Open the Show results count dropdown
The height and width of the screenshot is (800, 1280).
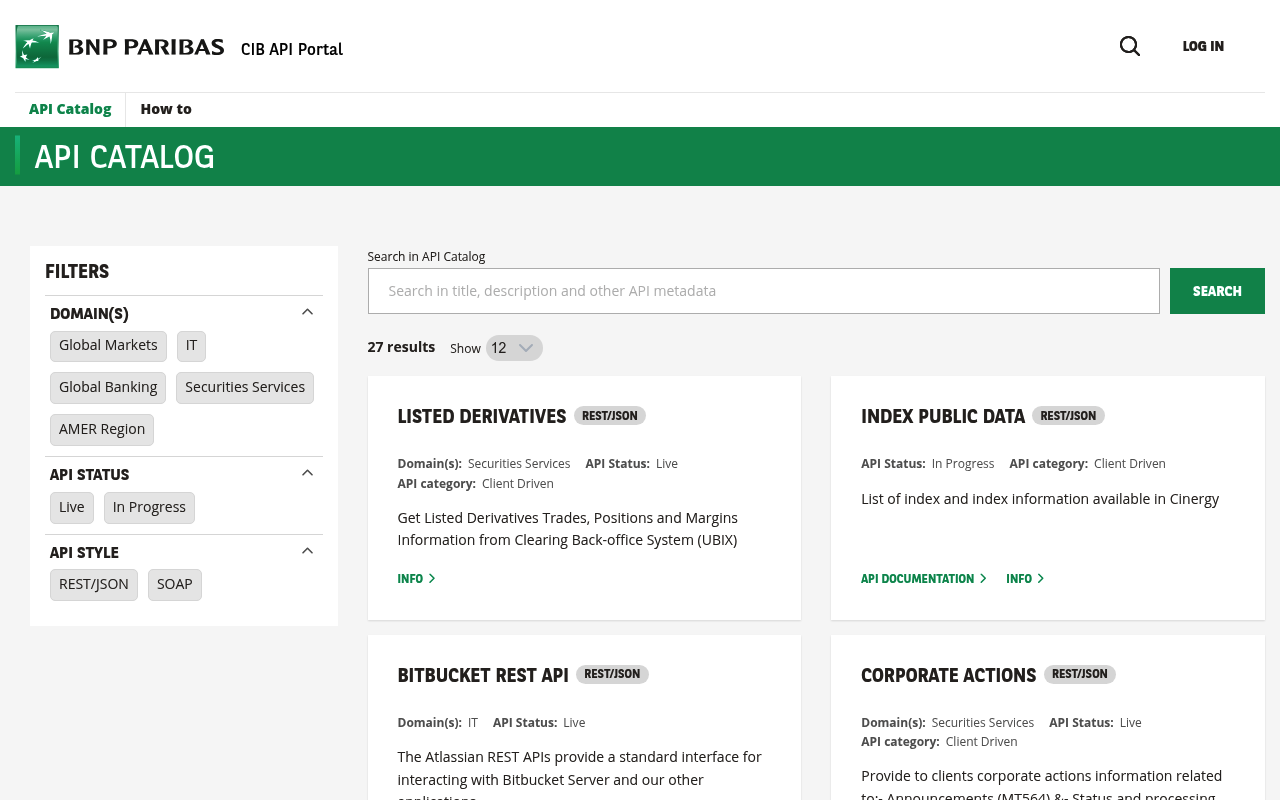(x=514, y=348)
